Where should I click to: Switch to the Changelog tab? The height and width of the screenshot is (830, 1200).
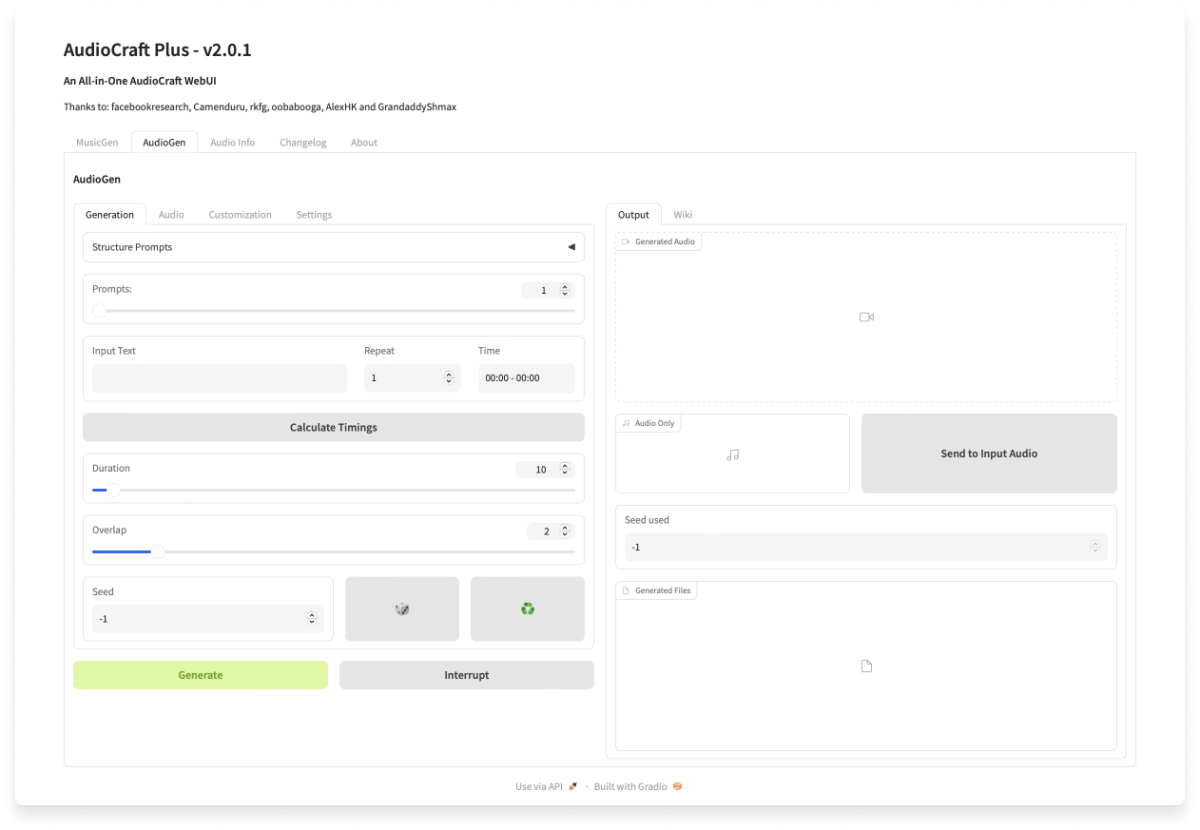[303, 142]
